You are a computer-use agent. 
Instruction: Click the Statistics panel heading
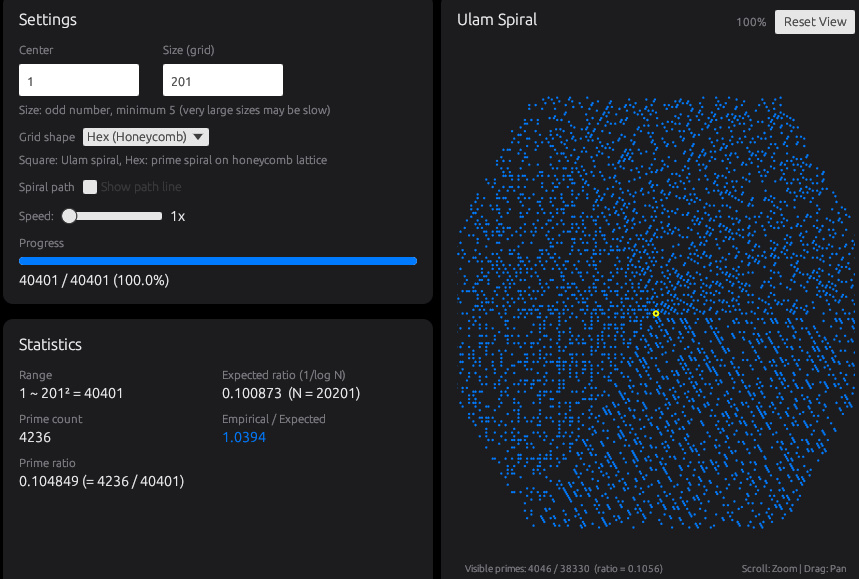pos(50,344)
